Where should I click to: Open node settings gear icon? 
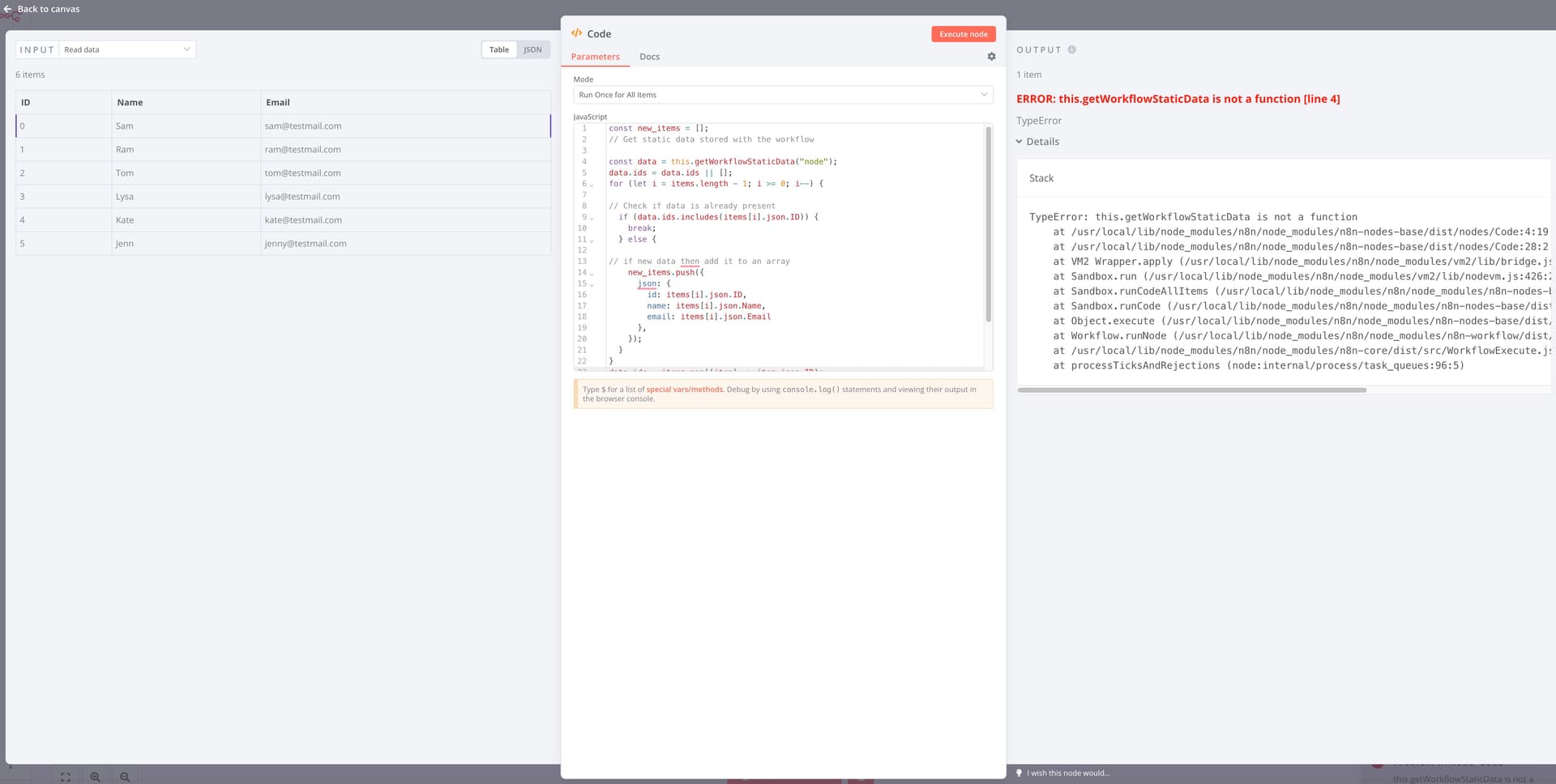(991, 57)
